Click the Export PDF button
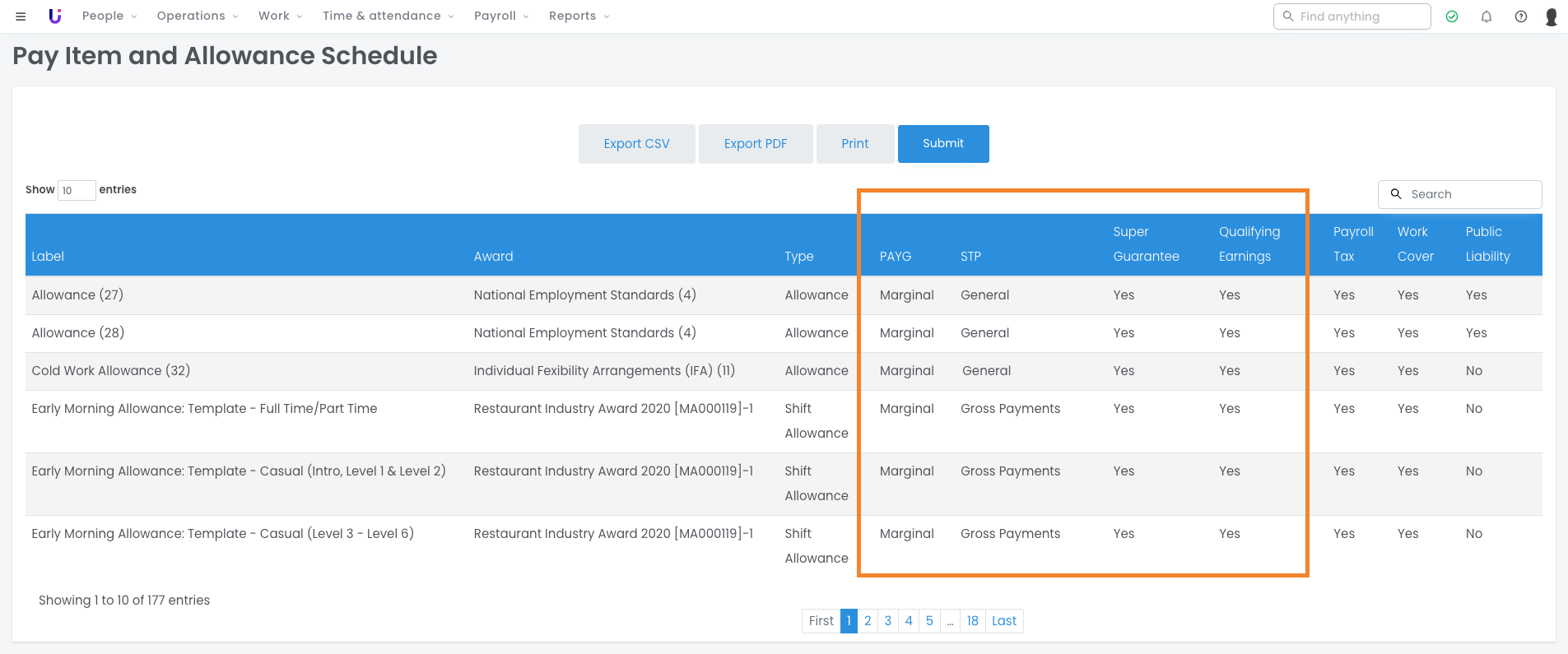 756,144
